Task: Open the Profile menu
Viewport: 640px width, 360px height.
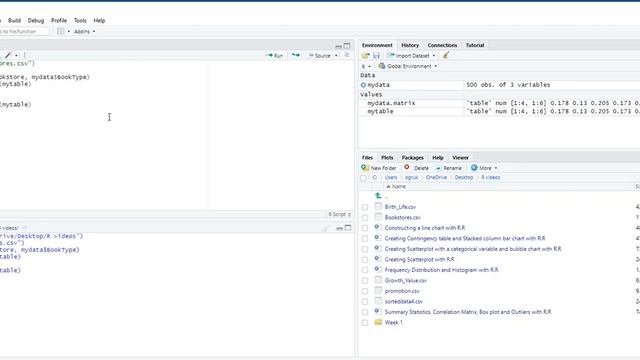Action: coord(59,20)
